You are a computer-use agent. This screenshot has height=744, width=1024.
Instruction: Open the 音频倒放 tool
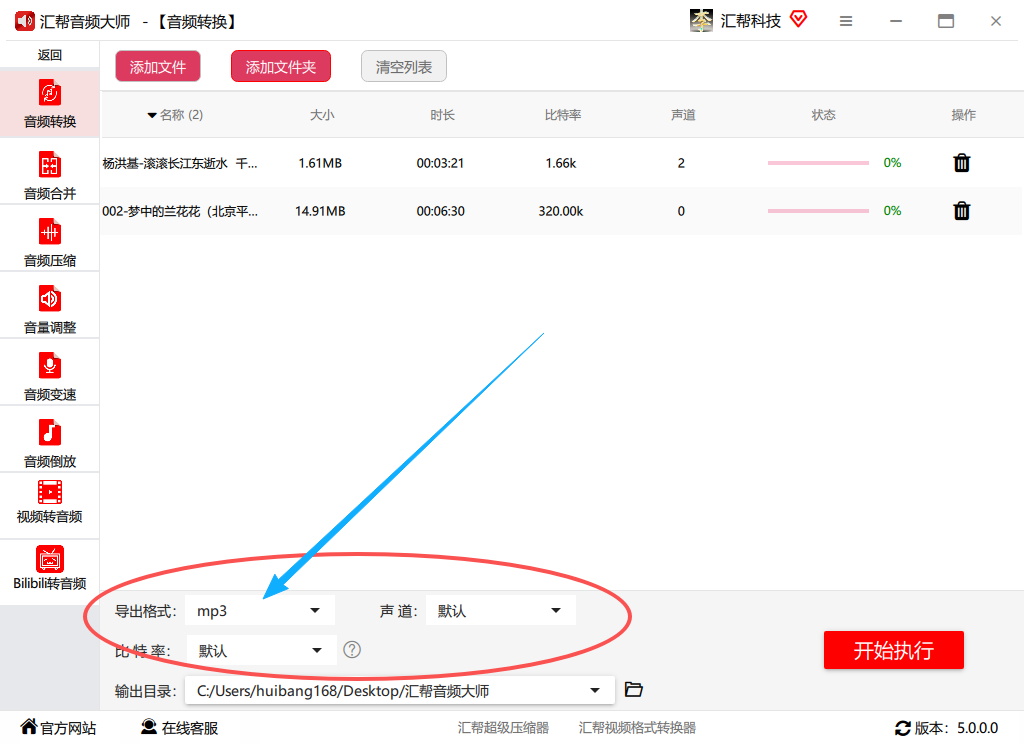50,444
